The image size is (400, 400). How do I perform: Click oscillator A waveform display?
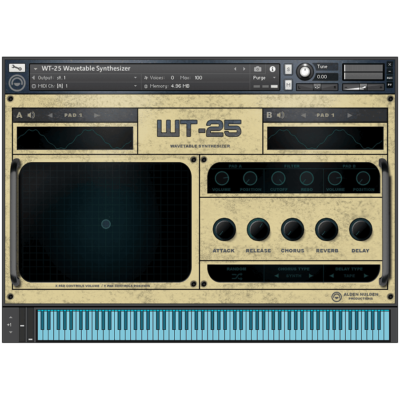click(75, 138)
